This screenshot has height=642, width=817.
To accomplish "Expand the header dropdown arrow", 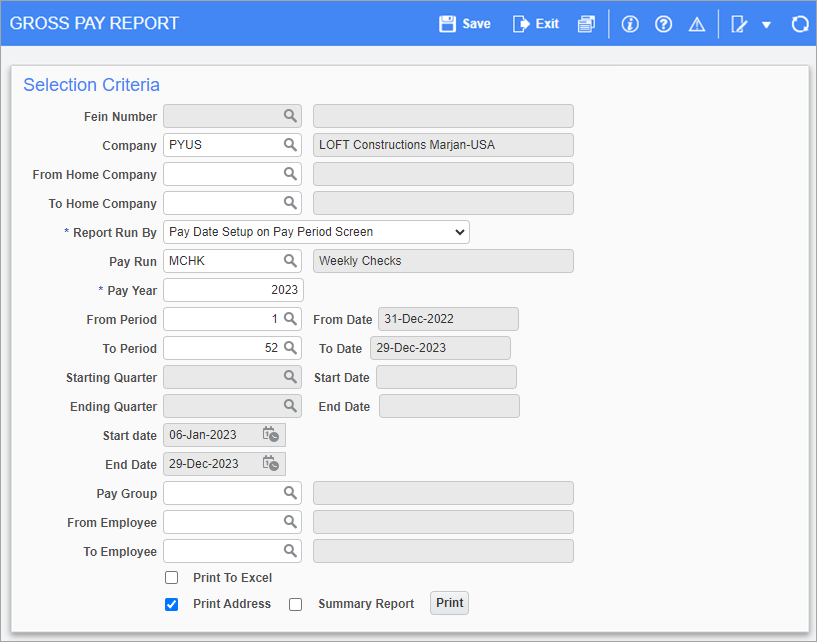I will pyautogui.click(x=766, y=24).
